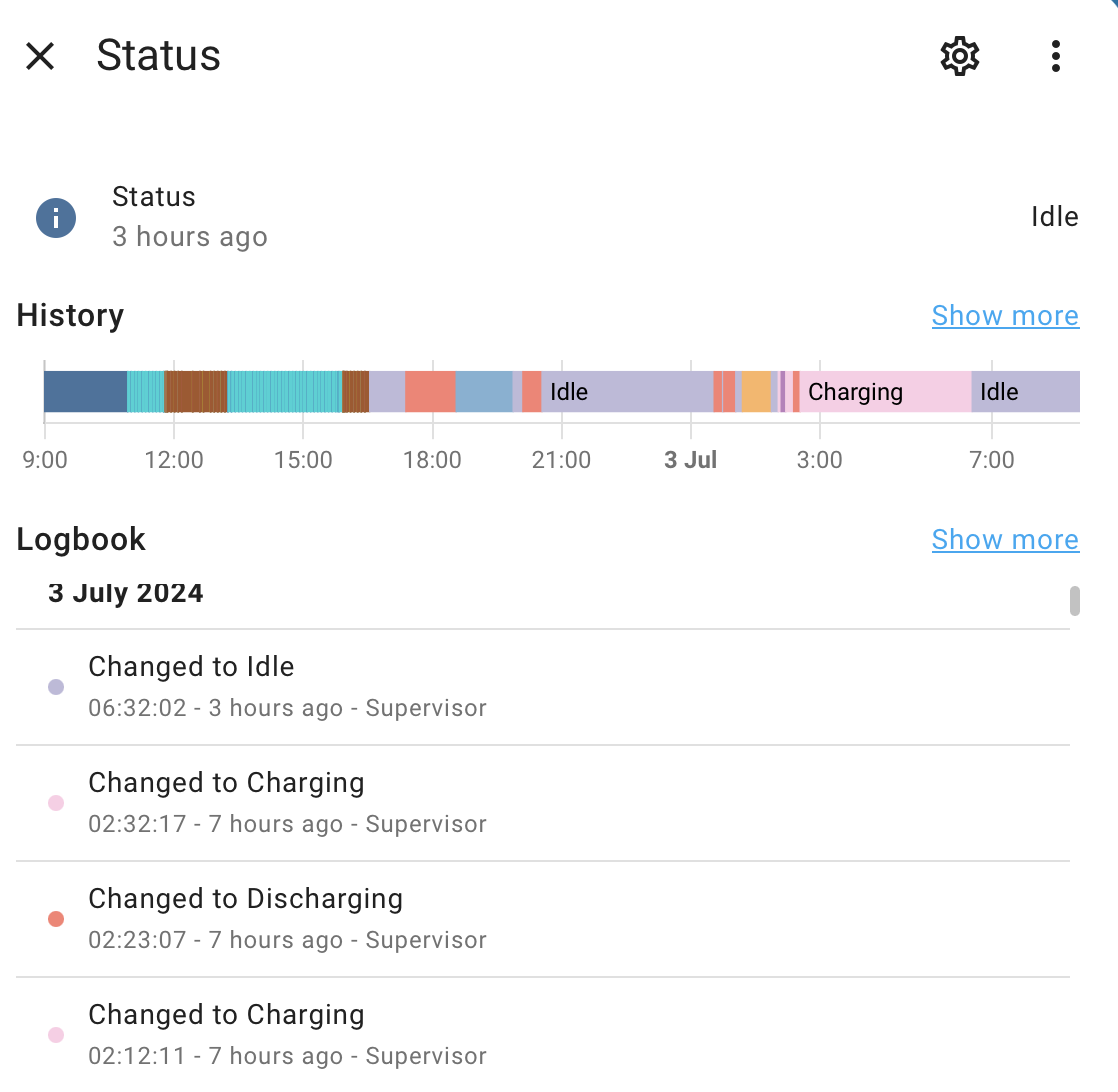The image size is (1118, 1092).
Task: Click Show more next to History
Action: pyautogui.click(x=1005, y=315)
